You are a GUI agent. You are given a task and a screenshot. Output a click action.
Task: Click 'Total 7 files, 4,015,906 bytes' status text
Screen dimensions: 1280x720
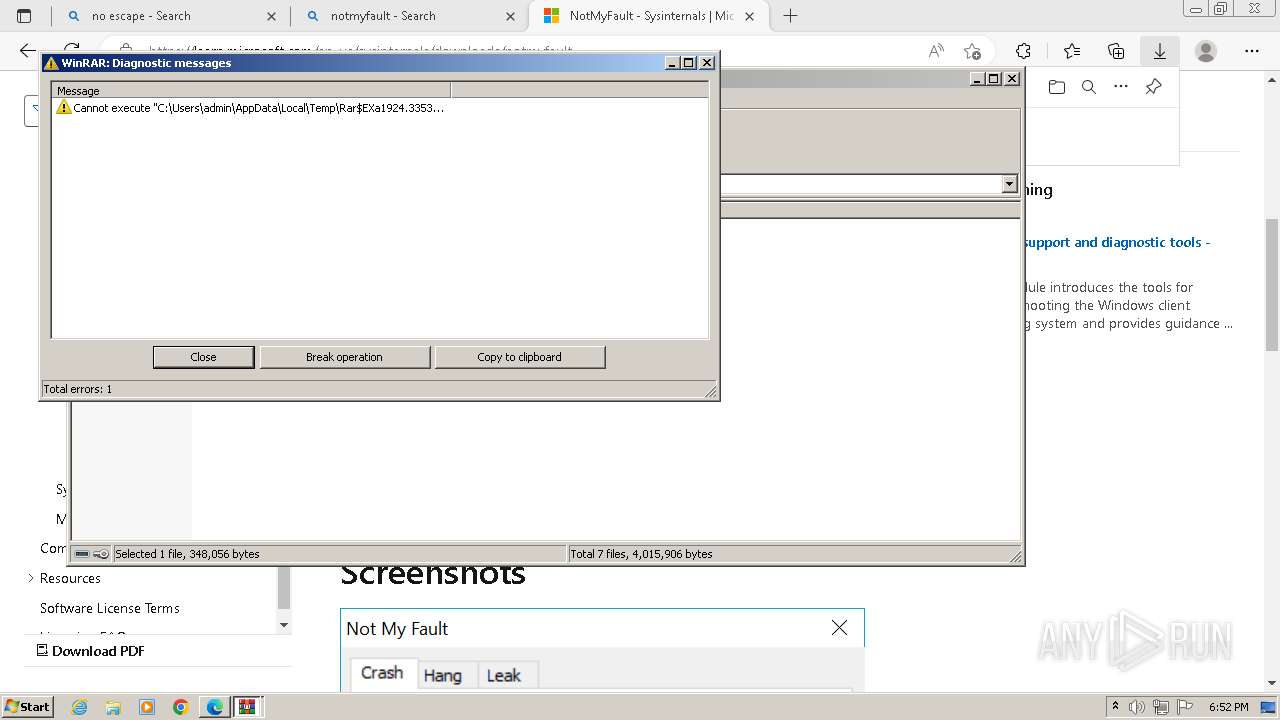641,554
